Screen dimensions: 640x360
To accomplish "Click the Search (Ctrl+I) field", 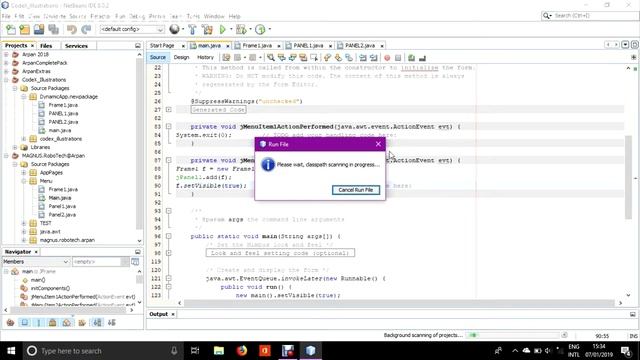I will [589, 16].
